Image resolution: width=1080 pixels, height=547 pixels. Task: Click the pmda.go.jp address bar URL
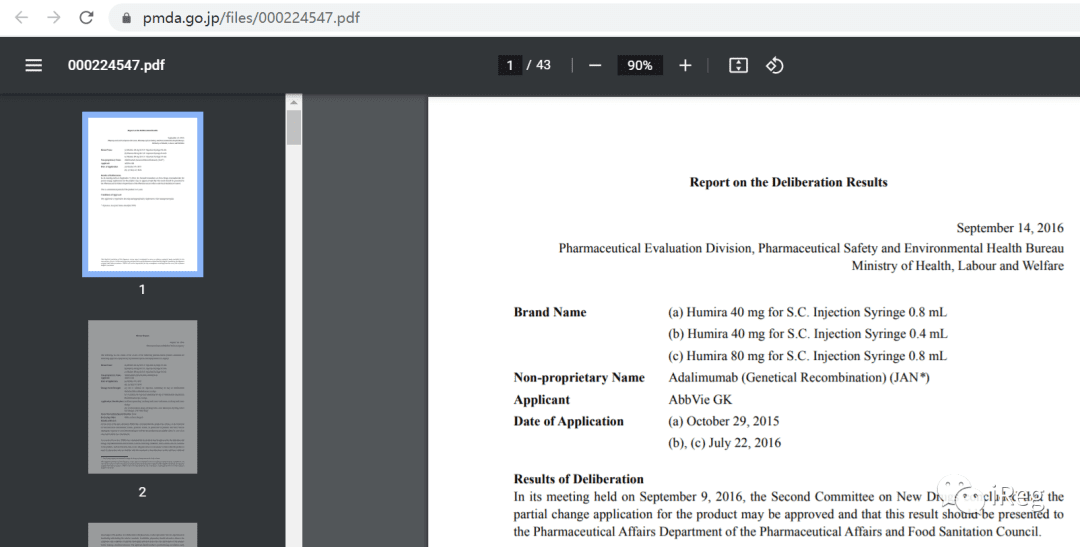251,18
